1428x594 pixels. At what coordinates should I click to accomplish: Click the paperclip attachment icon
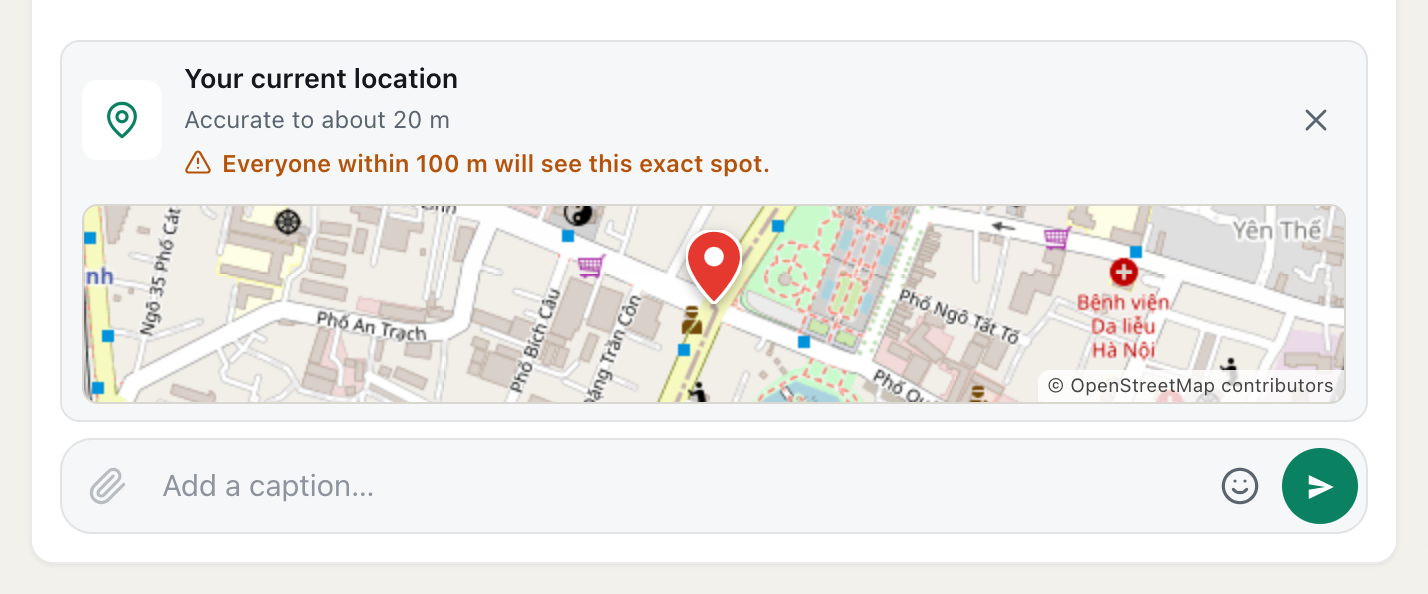point(107,486)
